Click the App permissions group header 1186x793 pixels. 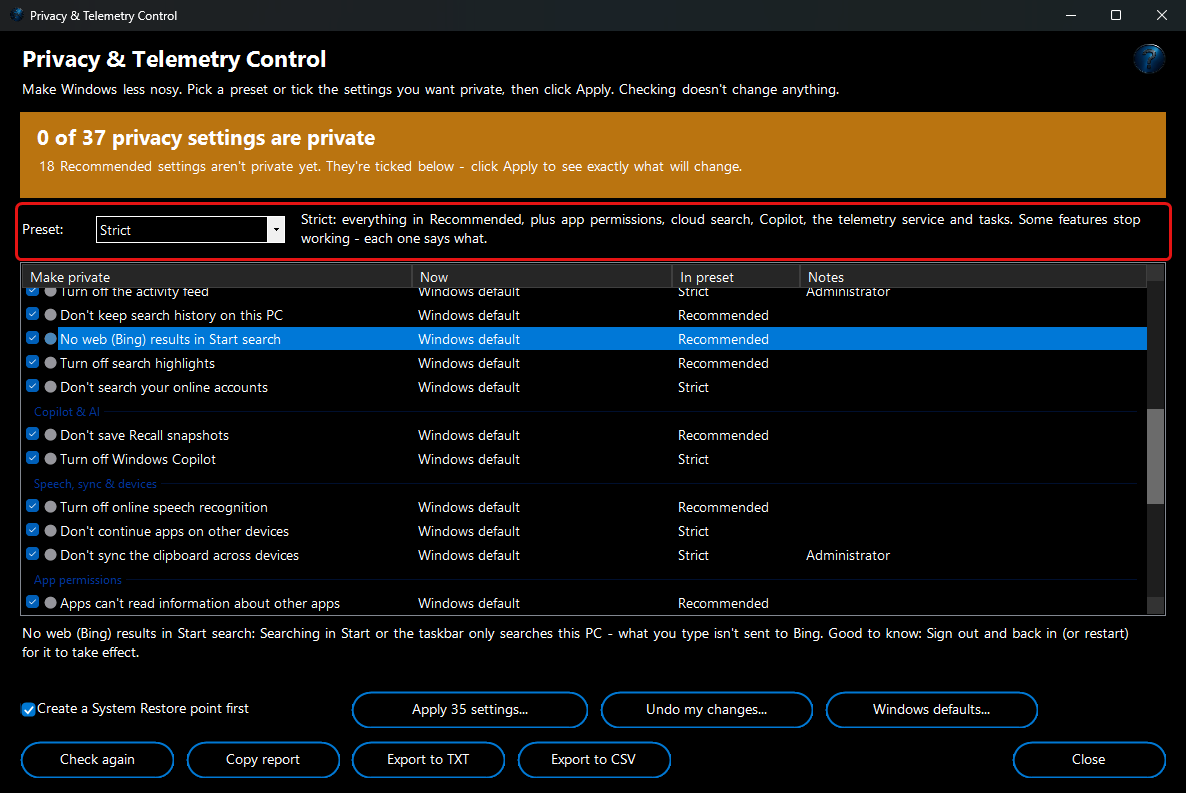click(78, 580)
